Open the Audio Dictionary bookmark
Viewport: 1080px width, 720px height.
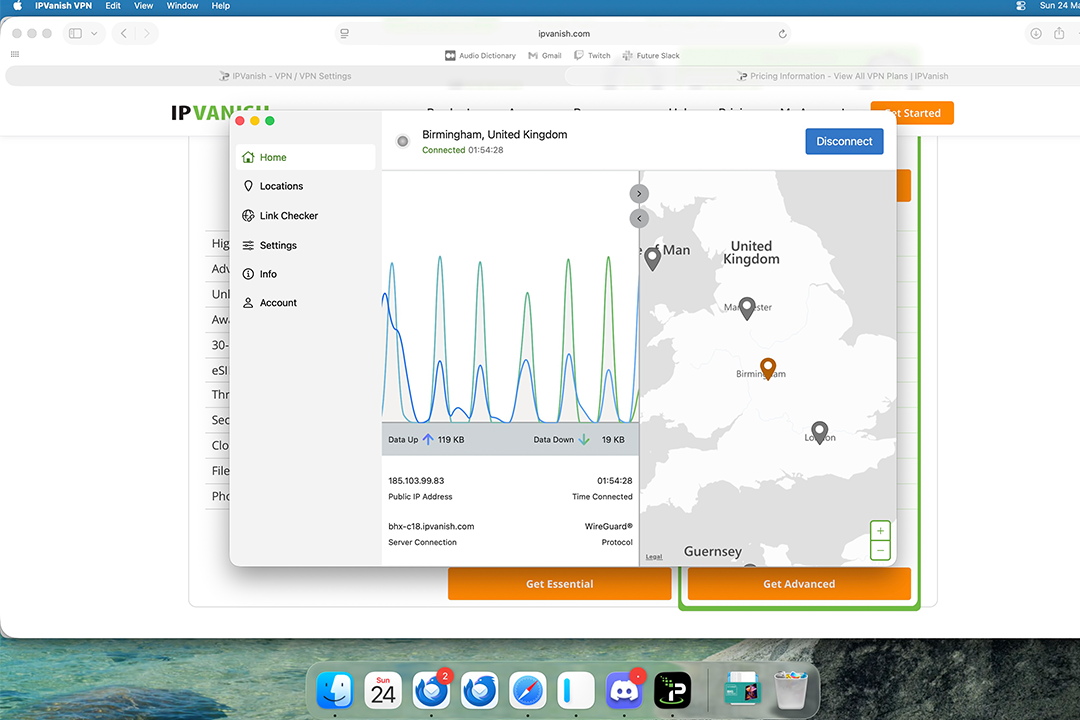[x=480, y=56]
